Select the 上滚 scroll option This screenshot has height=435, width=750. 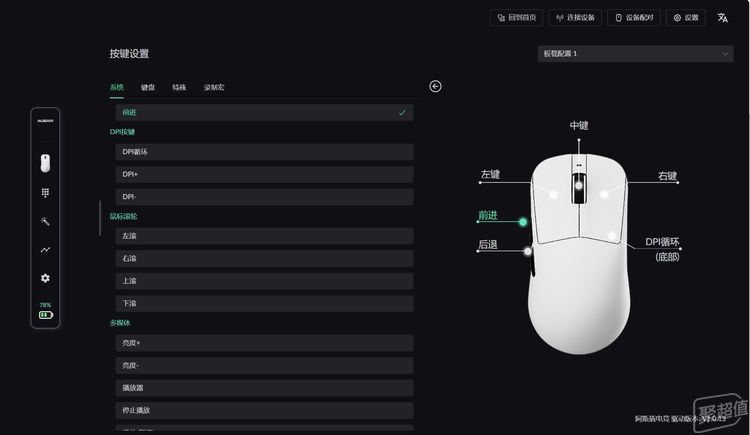(x=265, y=281)
